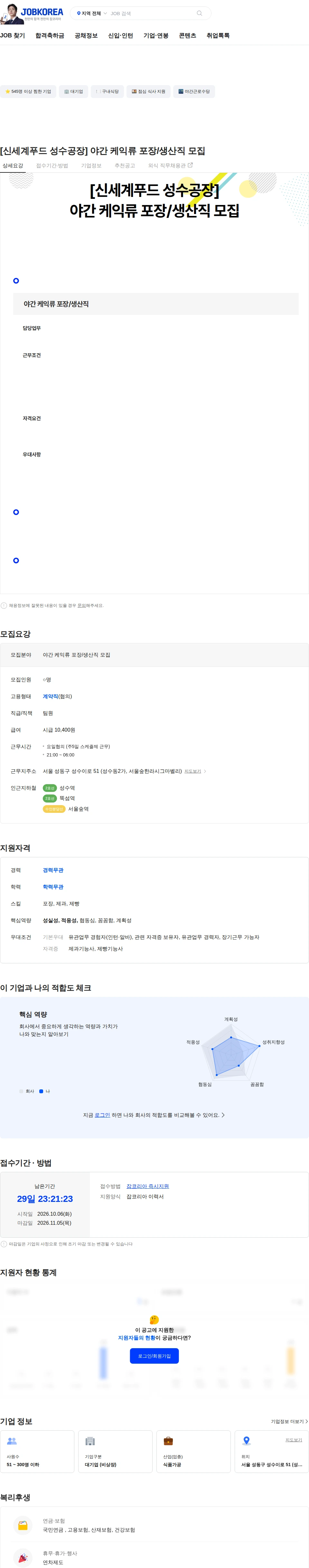Click the meal icon on the 점심 식사 지원 tag
Image resolution: width=309 pixels, height=1568 pixels.
[x=134, y=91]
